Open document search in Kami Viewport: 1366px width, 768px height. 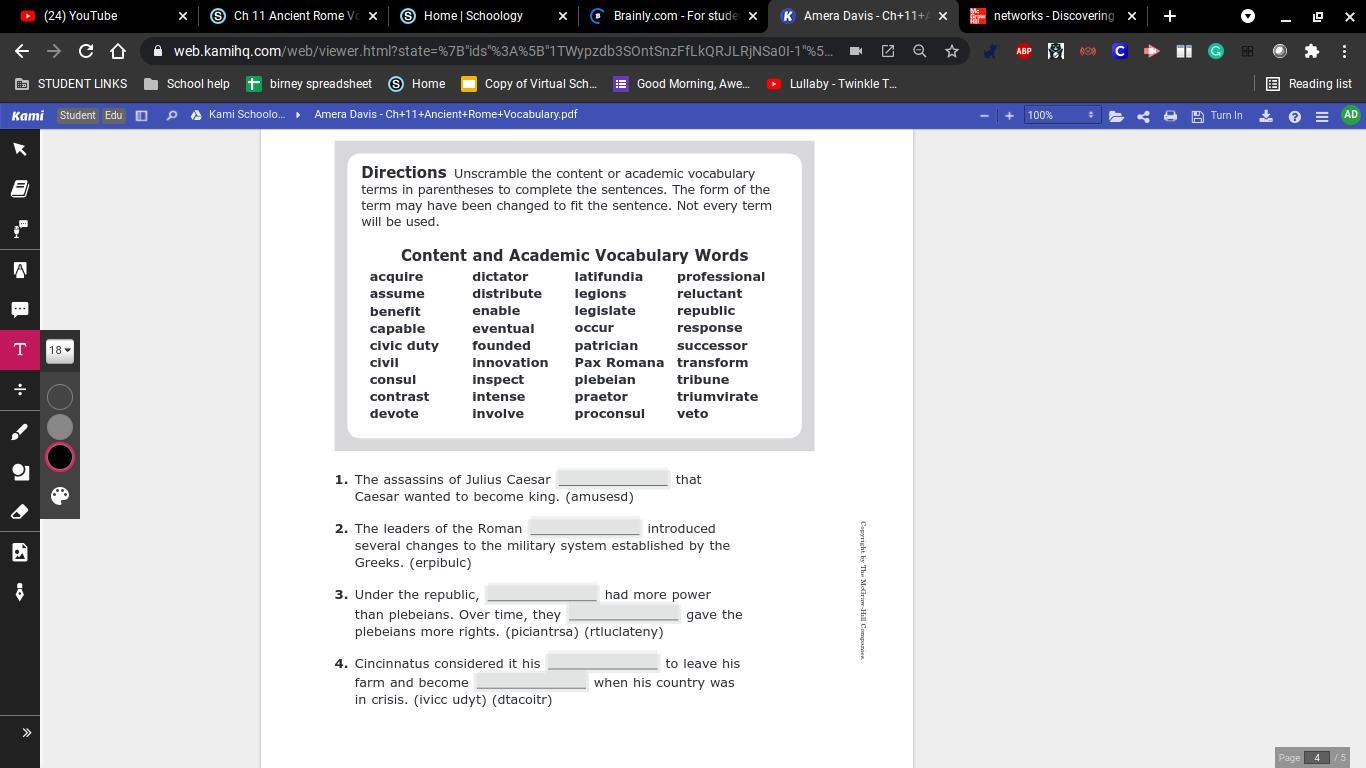point(172,116)
